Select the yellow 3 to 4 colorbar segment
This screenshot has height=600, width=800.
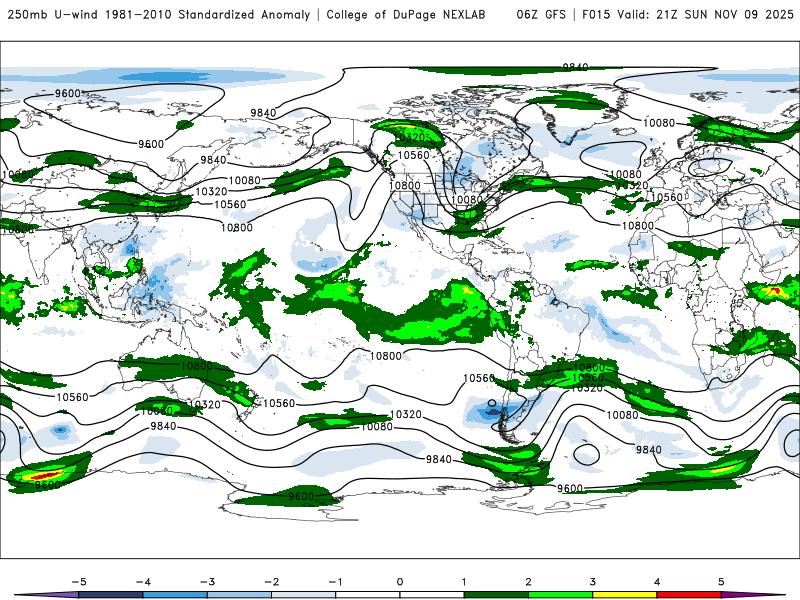click(x=625, y=595)
